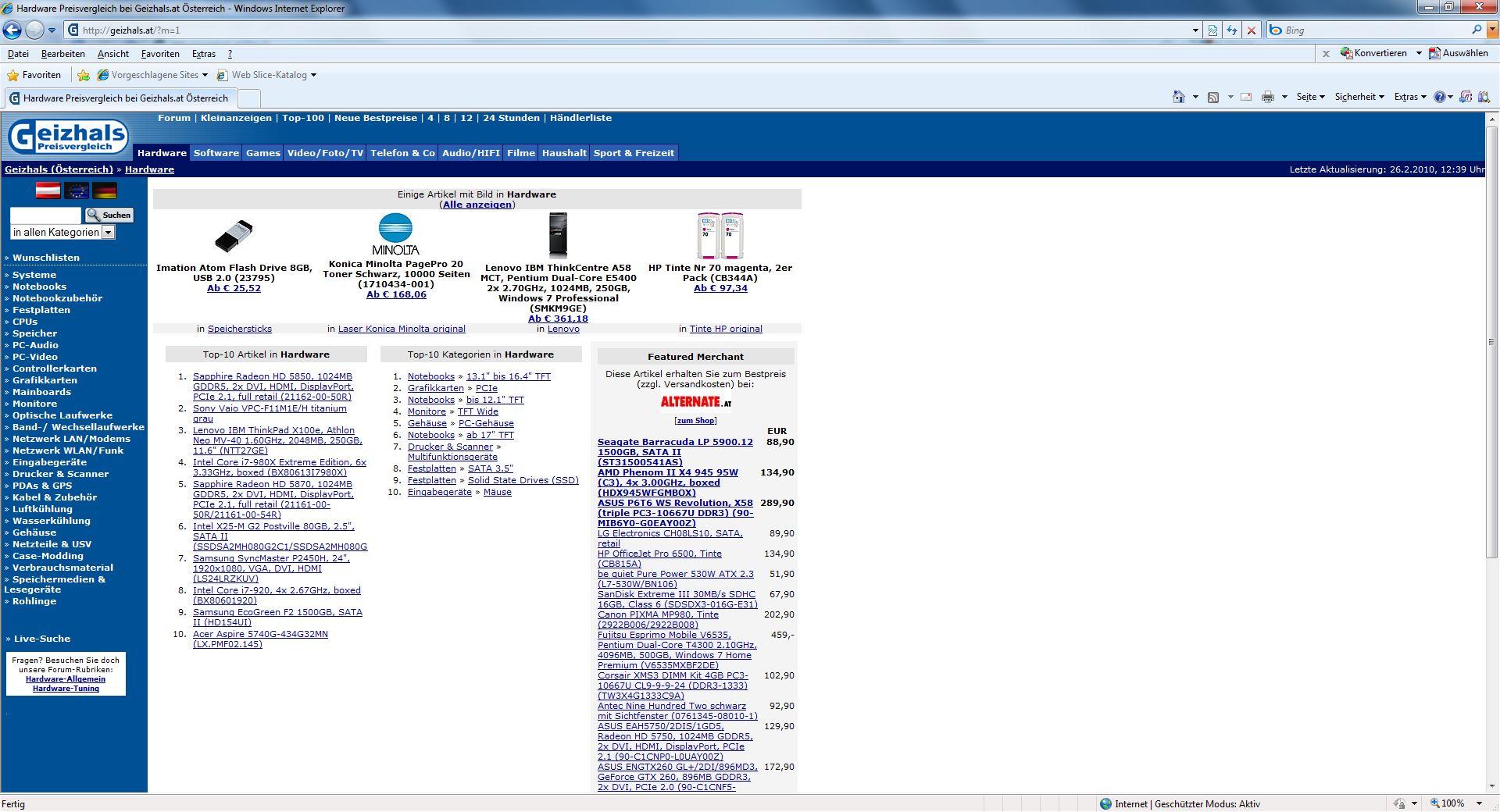Click the Add to Favorites Bar star icon
This screenshot has height=812, width=1500.
click(84, 75)
